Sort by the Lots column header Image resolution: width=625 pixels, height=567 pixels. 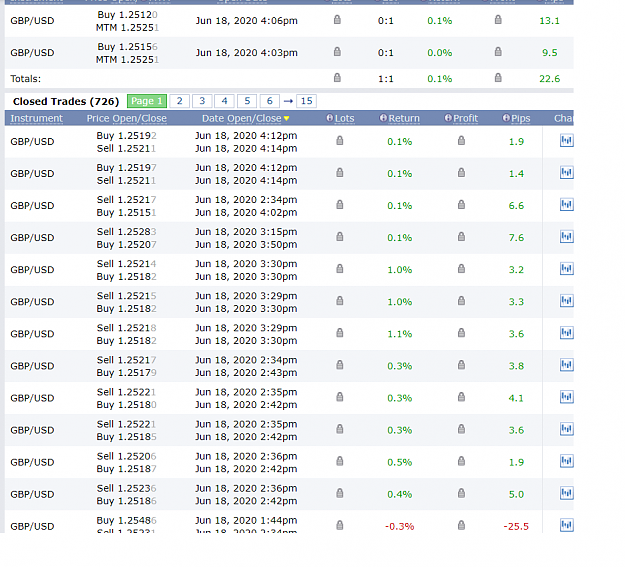[x=344, y=118]
